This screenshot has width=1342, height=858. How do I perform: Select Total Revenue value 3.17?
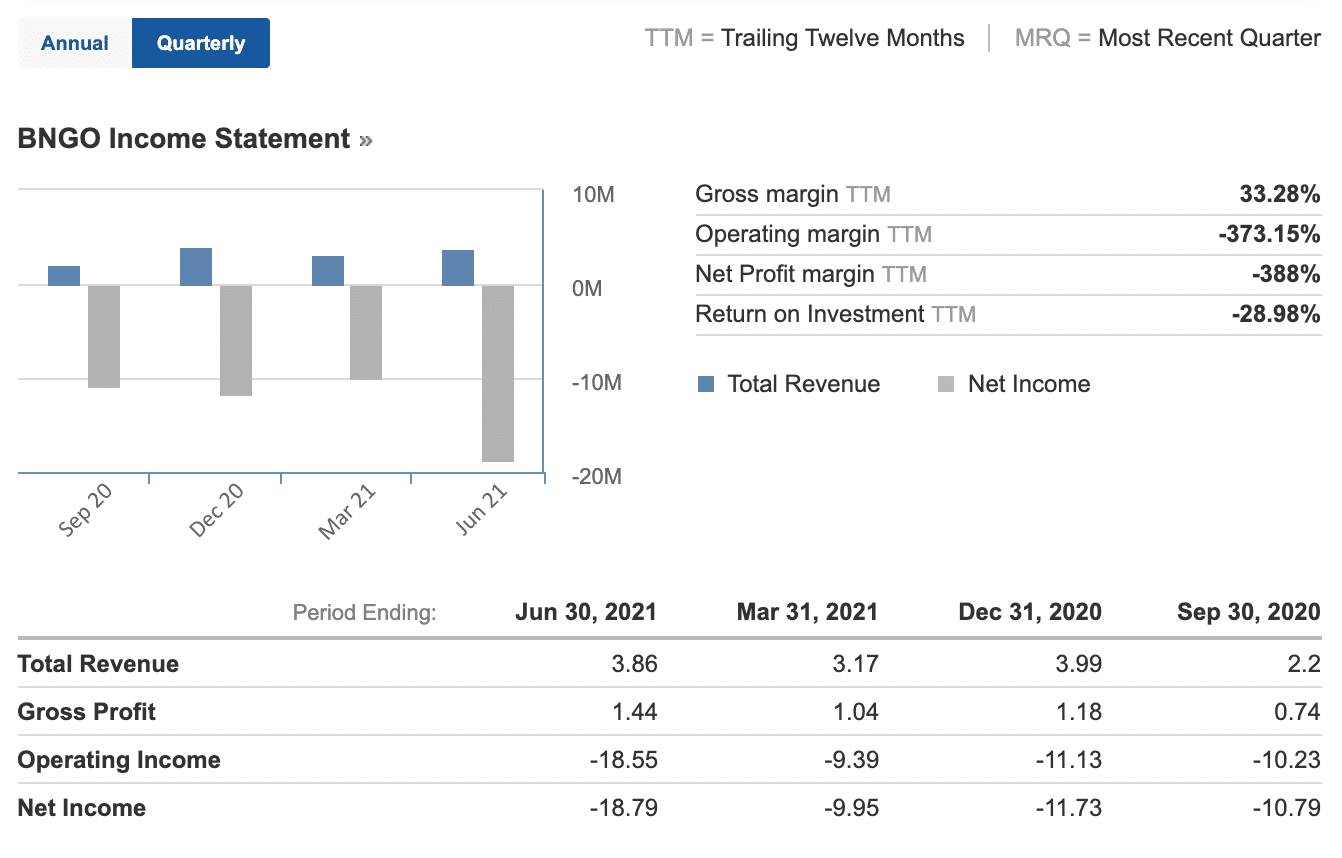coord(855,664)
